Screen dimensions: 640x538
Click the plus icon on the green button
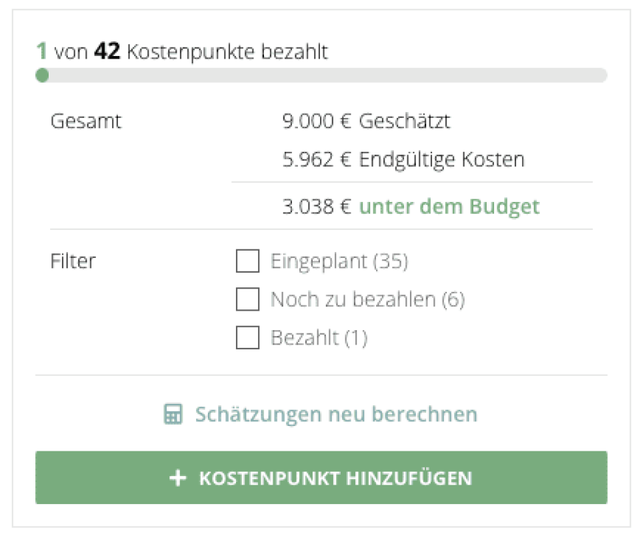[x=178, y=478]
